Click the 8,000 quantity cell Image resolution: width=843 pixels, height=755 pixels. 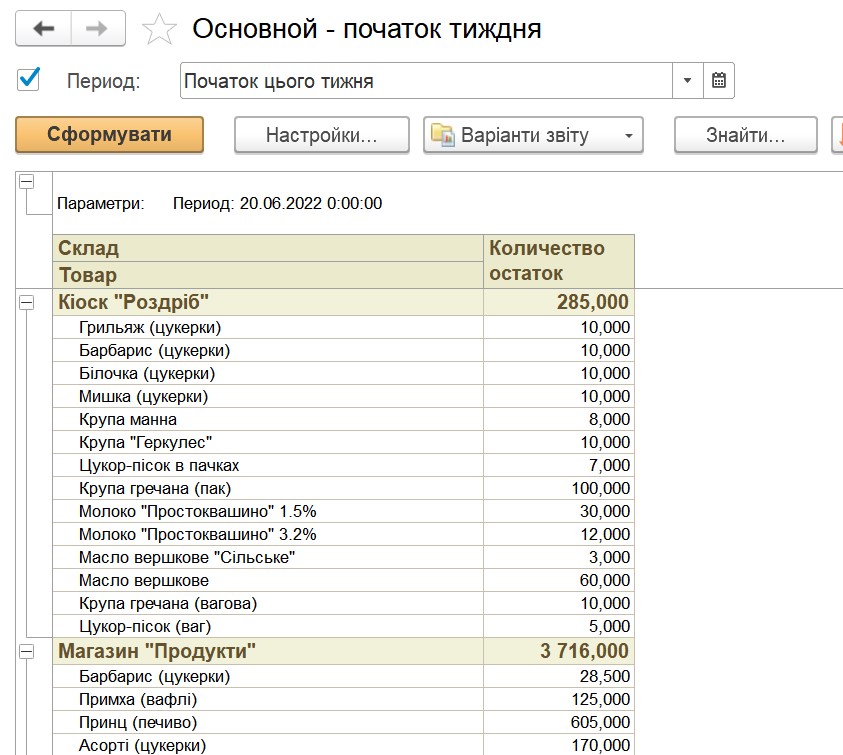click(x=559, y=419)
